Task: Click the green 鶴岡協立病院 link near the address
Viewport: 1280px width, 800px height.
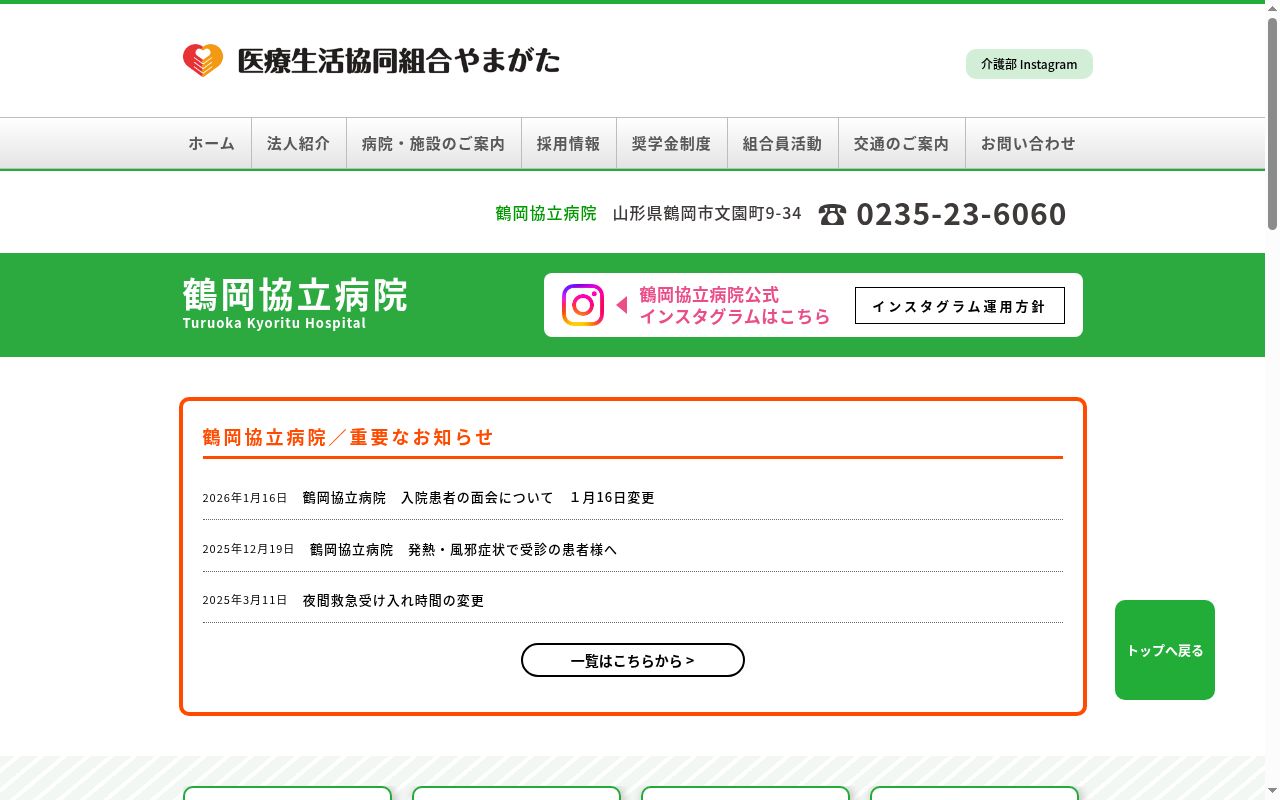Action: tap(546, 213)
